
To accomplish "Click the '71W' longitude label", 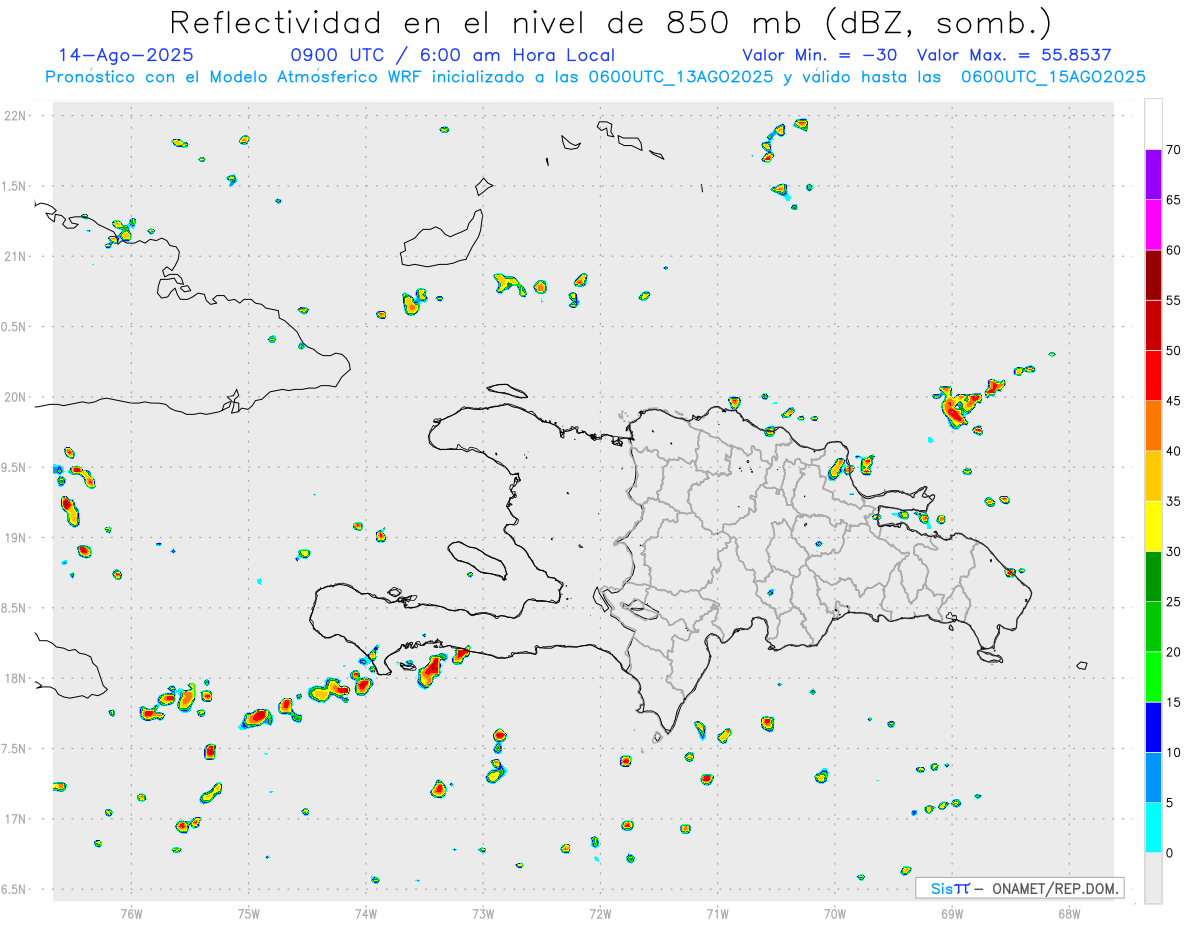I will [x=717, y=914].
